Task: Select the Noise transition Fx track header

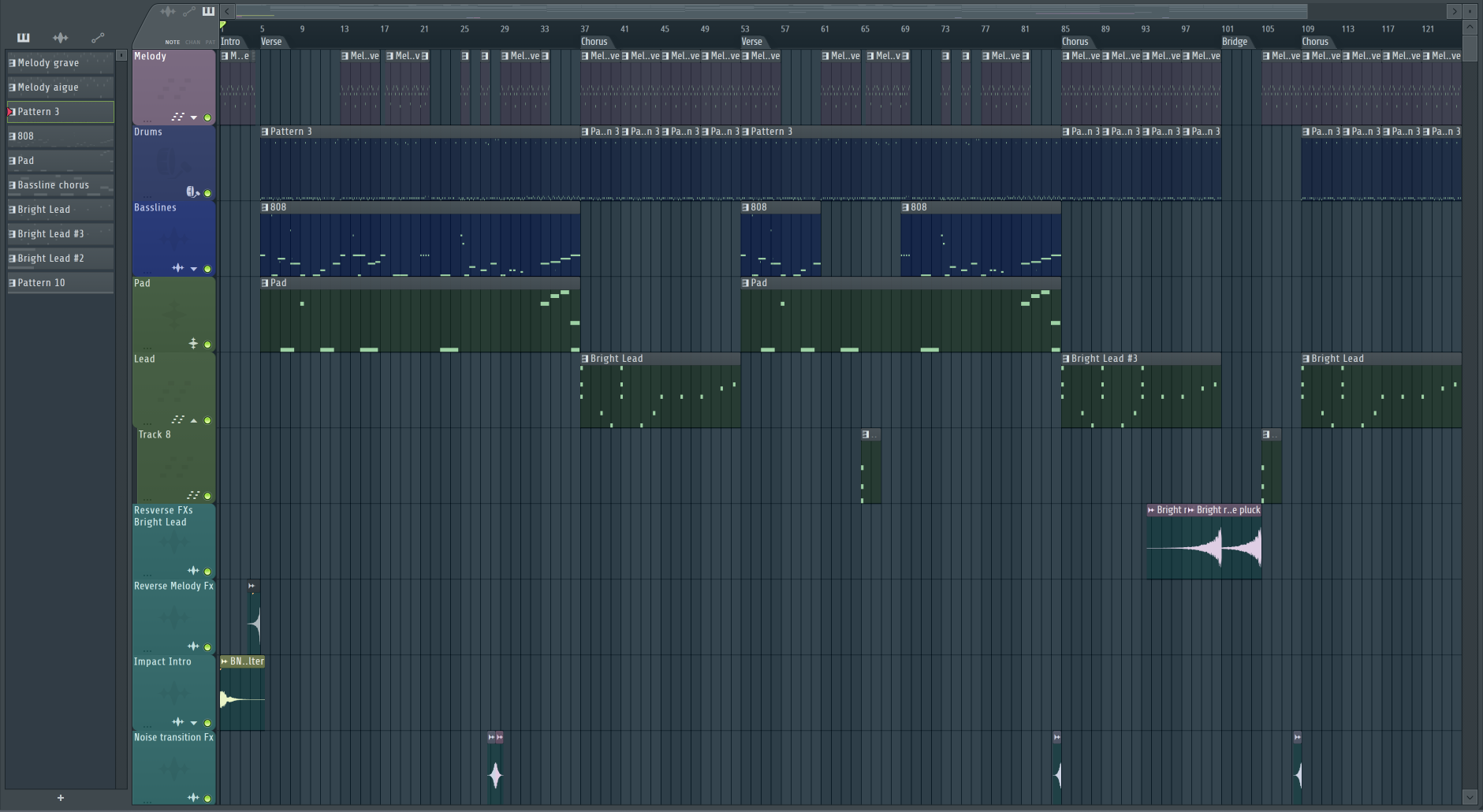Action: pyautogui.click(x=173, y=768)
